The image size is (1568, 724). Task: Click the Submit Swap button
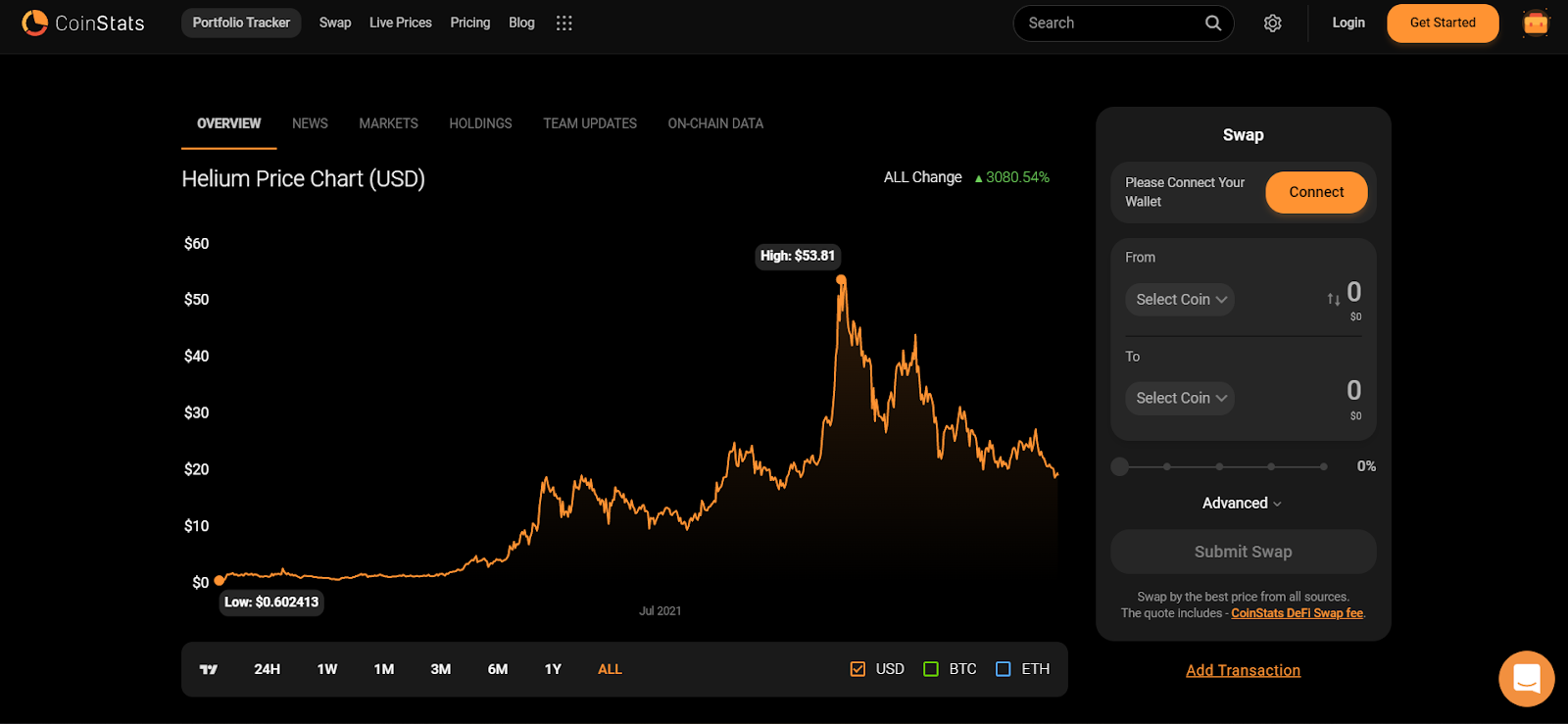click(x=1243, y=552)
